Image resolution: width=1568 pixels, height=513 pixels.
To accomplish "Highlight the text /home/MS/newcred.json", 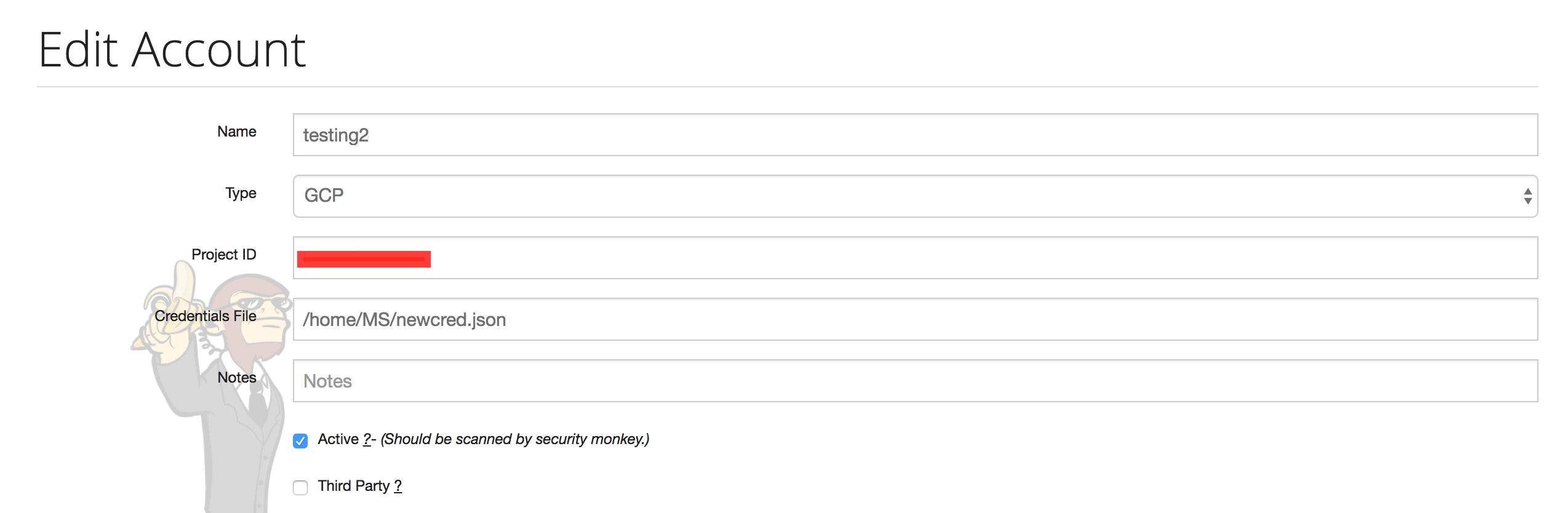I will (405, 319).
